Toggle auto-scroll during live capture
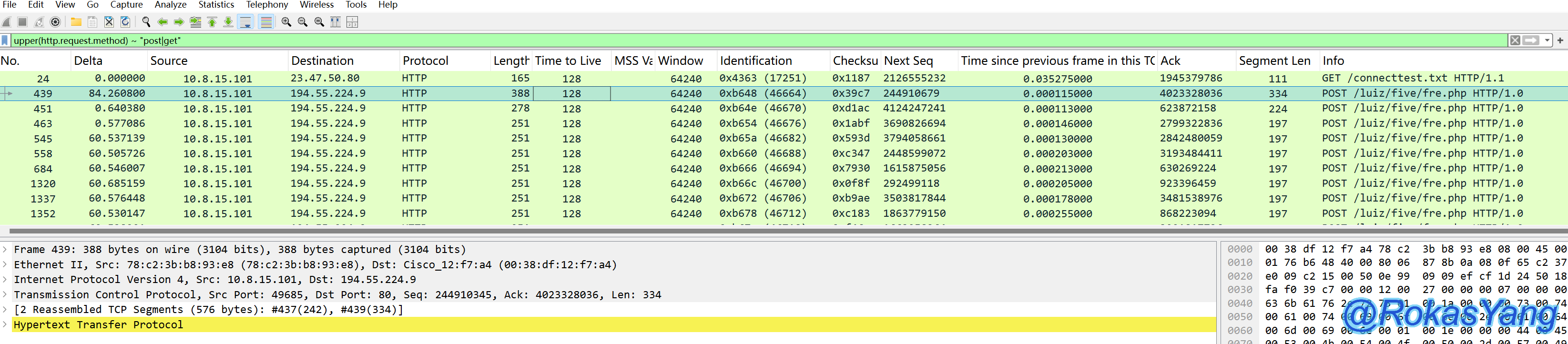1568x344 pixels. pyautogui.click(x=245, y=22)
